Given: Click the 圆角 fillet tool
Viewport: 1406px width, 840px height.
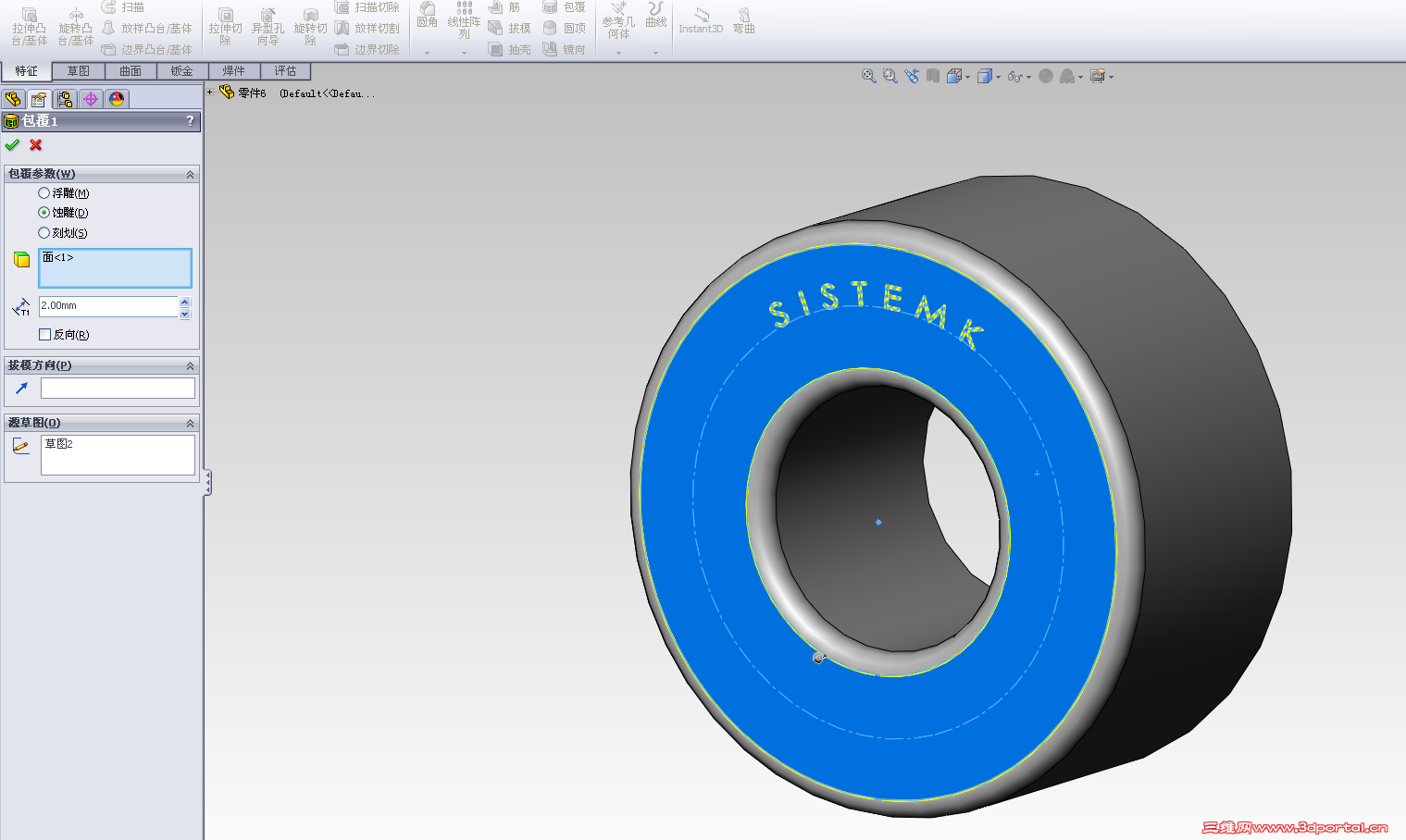Looking at the screenshot, I should 427,16.
